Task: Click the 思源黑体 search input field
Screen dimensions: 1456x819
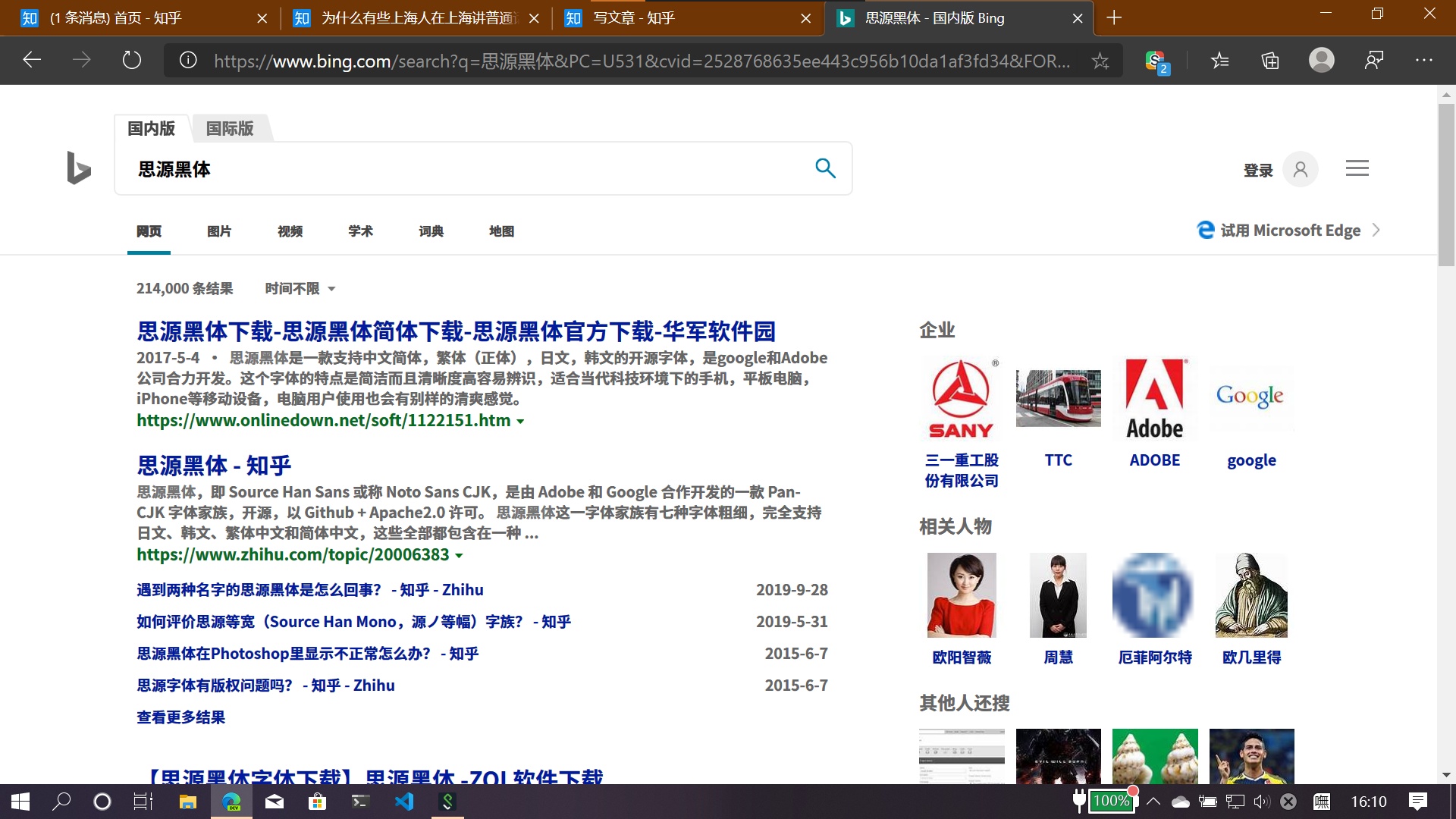Action: click(463, 168)
